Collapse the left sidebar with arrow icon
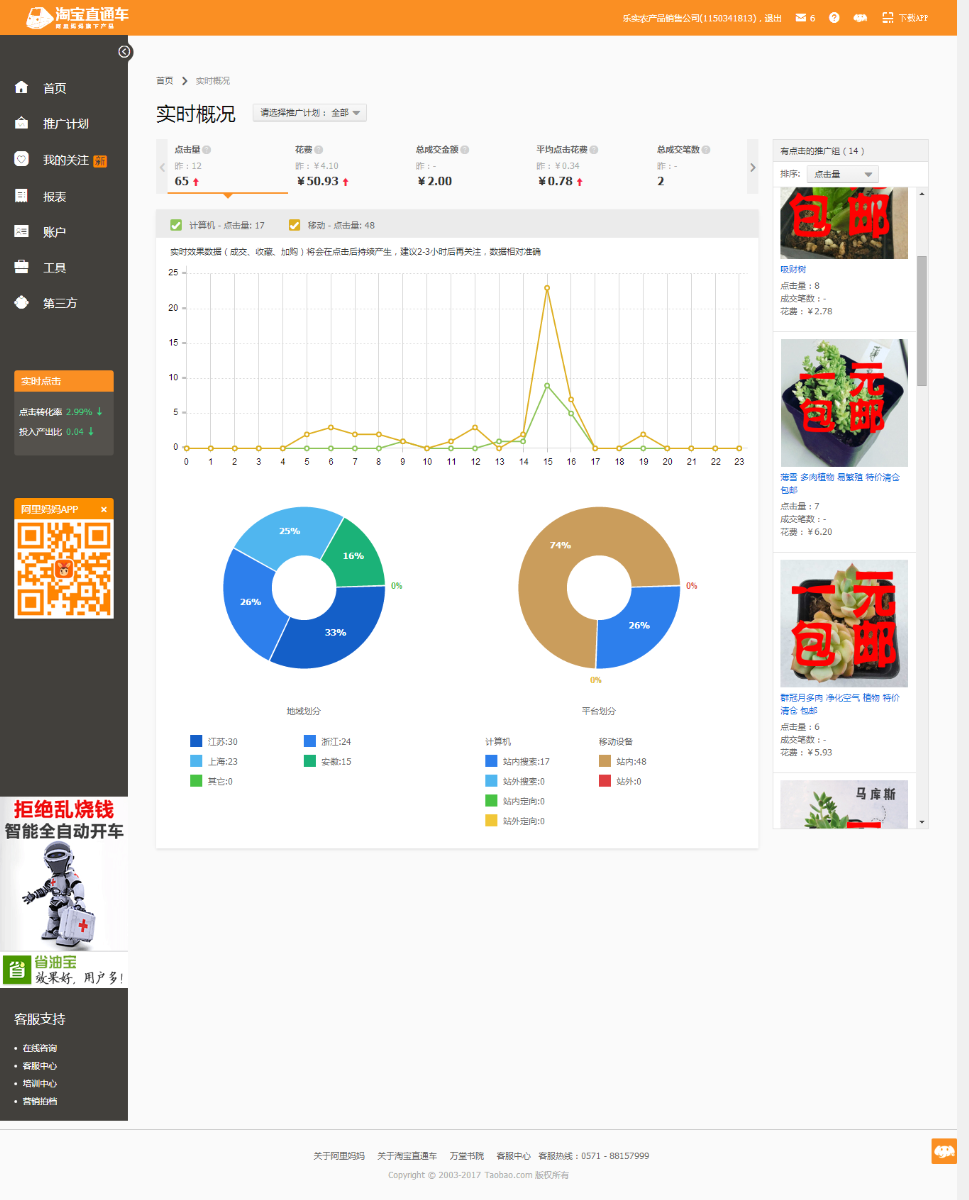Image resolution: width=969 pixels, height=1200 pixels. pos(124,52)
